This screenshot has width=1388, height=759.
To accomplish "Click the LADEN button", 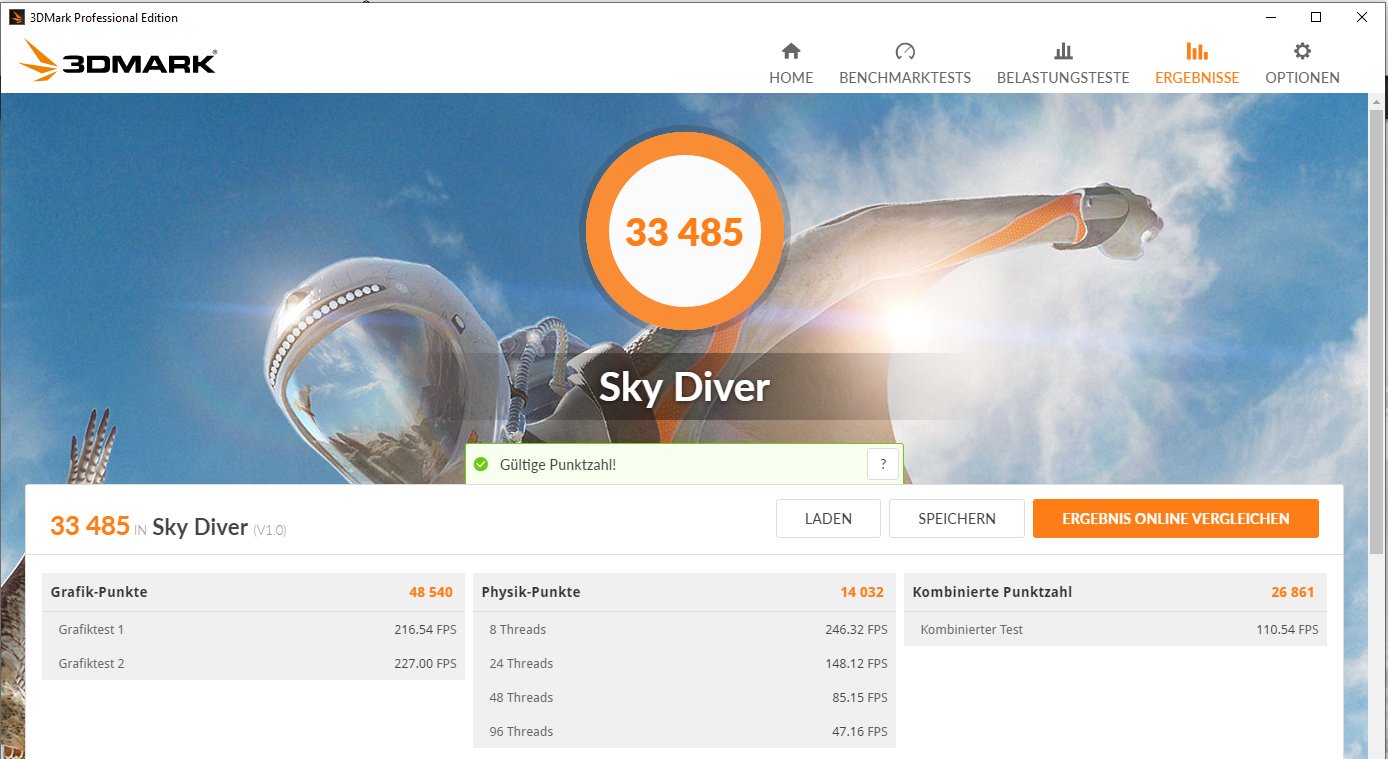I will coord(828,519).
